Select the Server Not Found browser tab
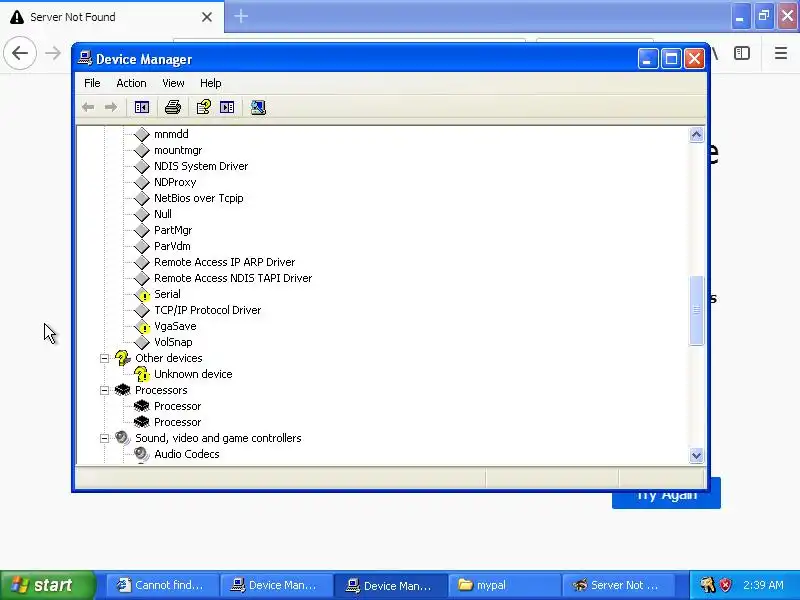The image size is (800, 600). (x=111, y=17)
